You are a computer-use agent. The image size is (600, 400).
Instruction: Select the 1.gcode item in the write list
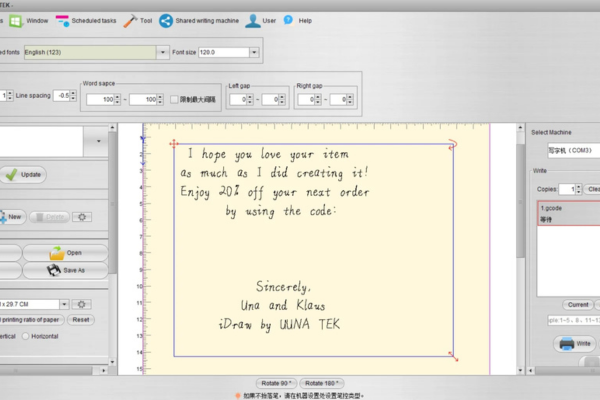click(x=554, y=211)
